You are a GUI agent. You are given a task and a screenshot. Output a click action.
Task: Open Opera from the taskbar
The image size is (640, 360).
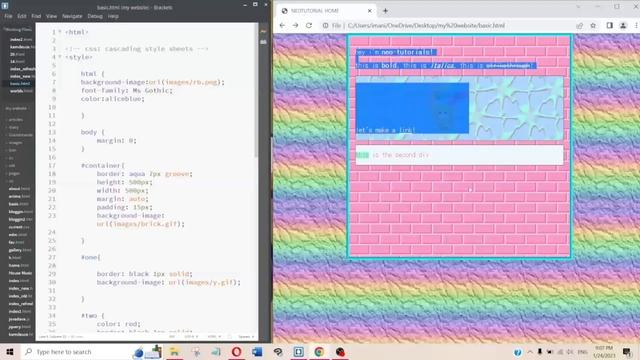(236, 352)
